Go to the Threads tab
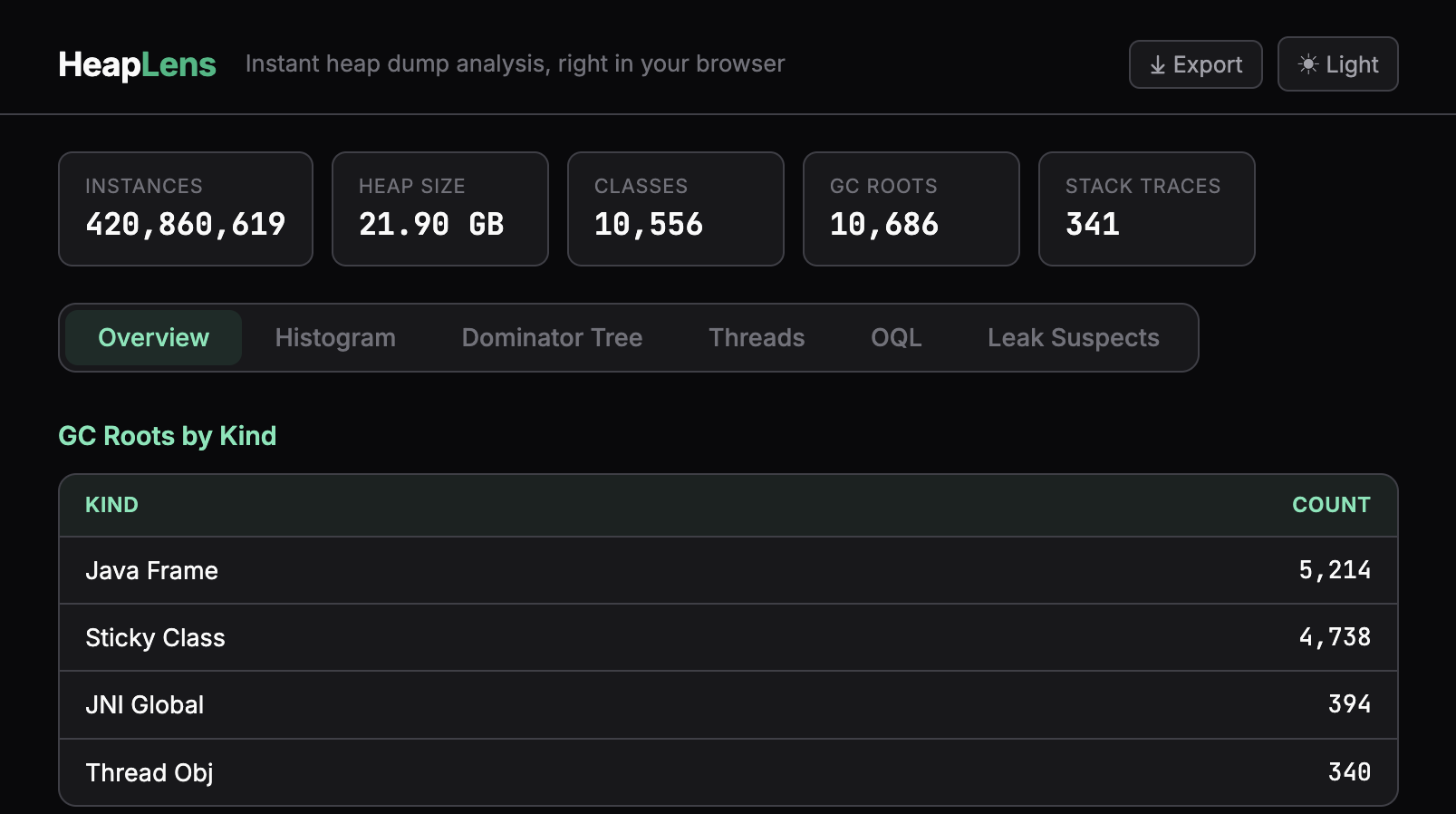 click(x=757, y=338)
